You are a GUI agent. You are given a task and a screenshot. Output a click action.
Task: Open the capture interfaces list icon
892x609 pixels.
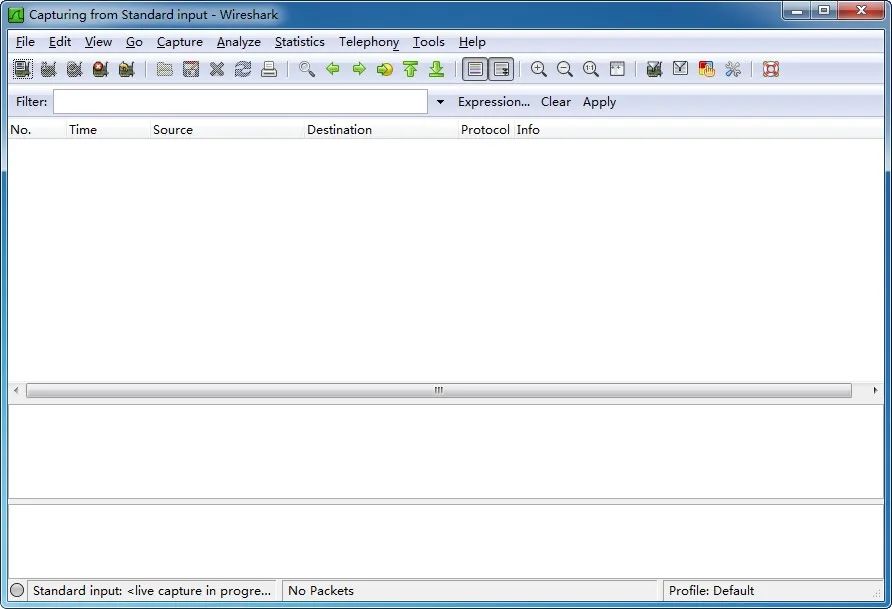click(x=23, y=69)
